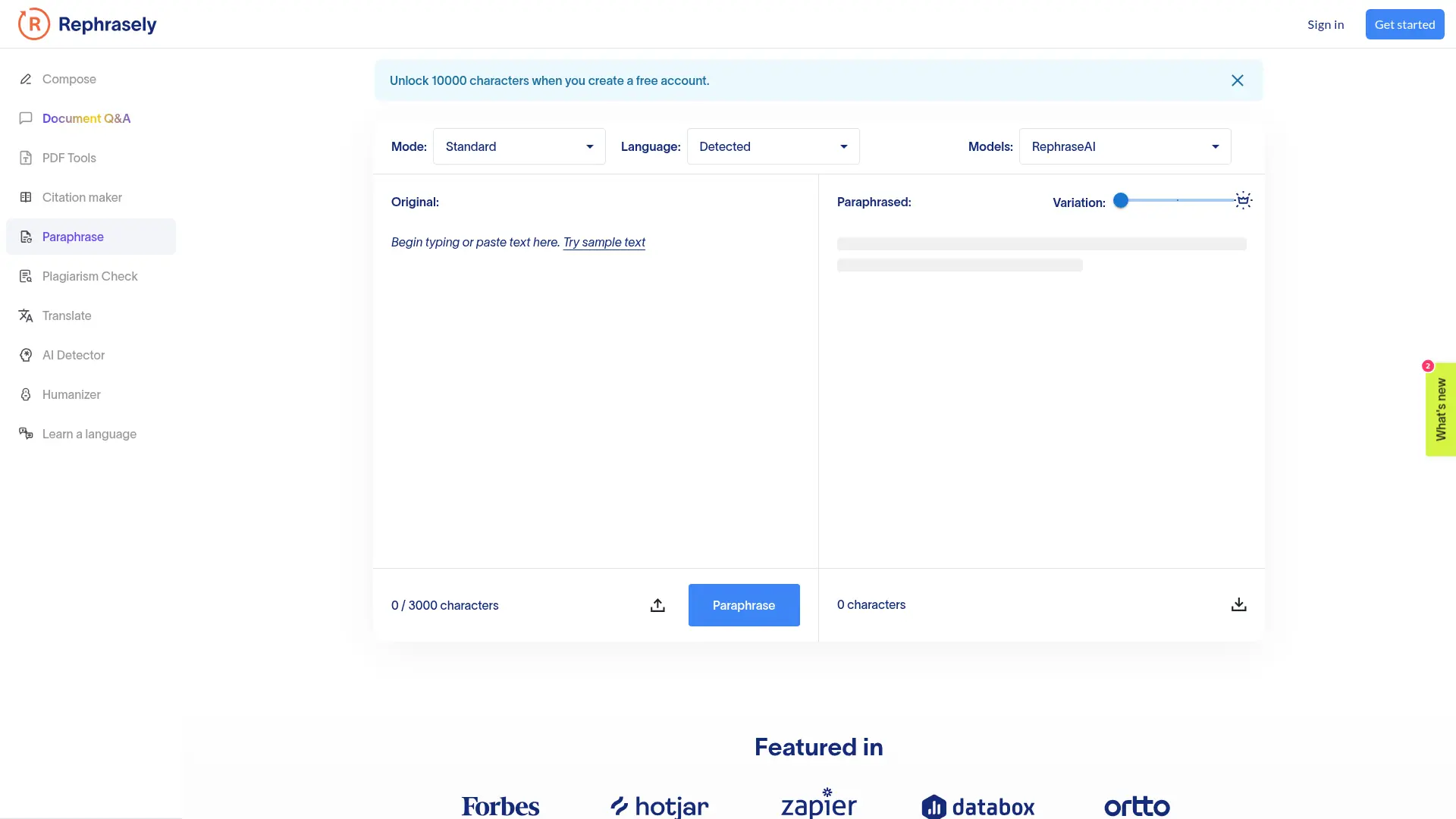Open the What's new side tab
Viewport: 1456px width, 819px height.
(x=1441, y=409)
